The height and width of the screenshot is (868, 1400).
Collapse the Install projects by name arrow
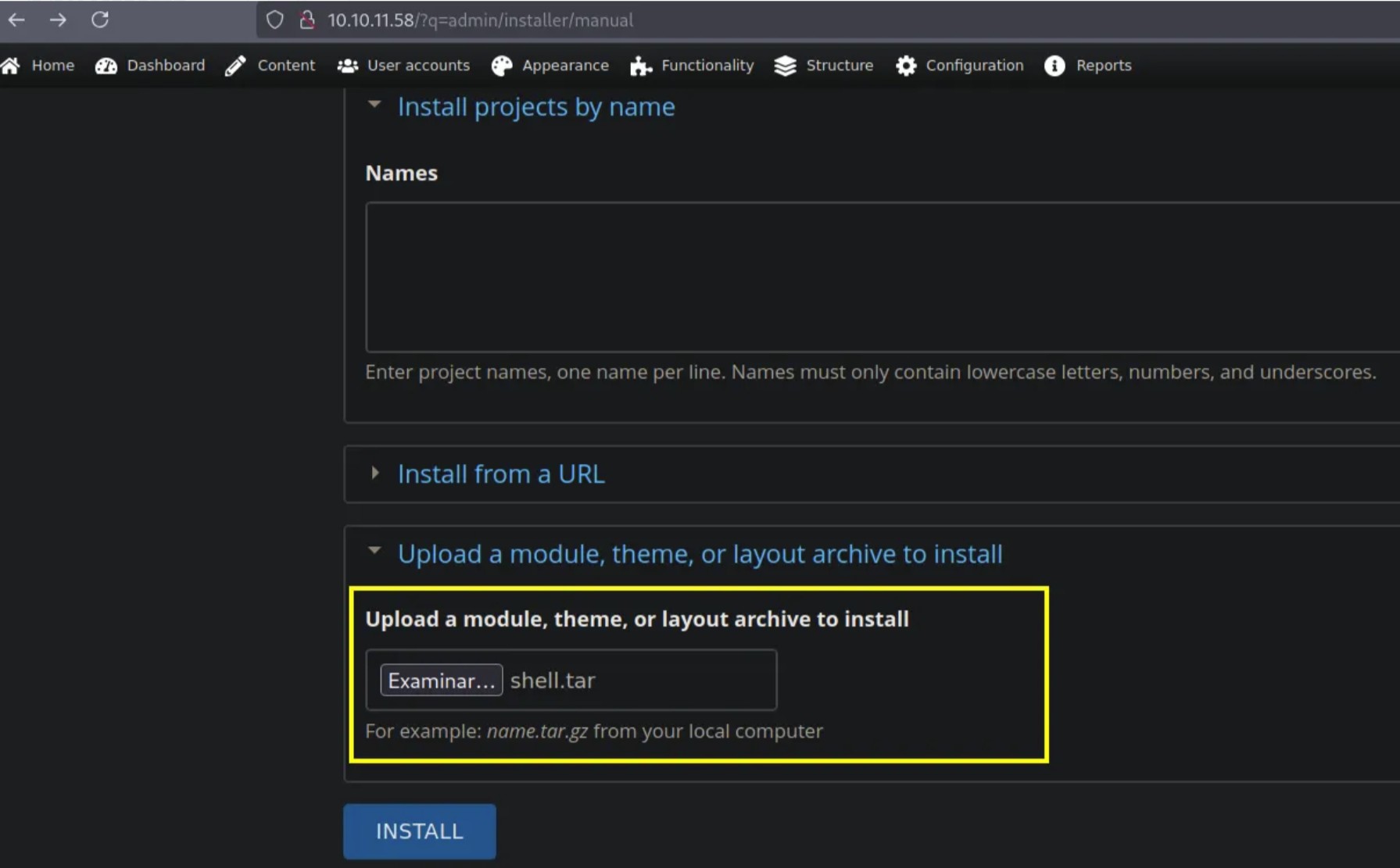tap(374, 104)
